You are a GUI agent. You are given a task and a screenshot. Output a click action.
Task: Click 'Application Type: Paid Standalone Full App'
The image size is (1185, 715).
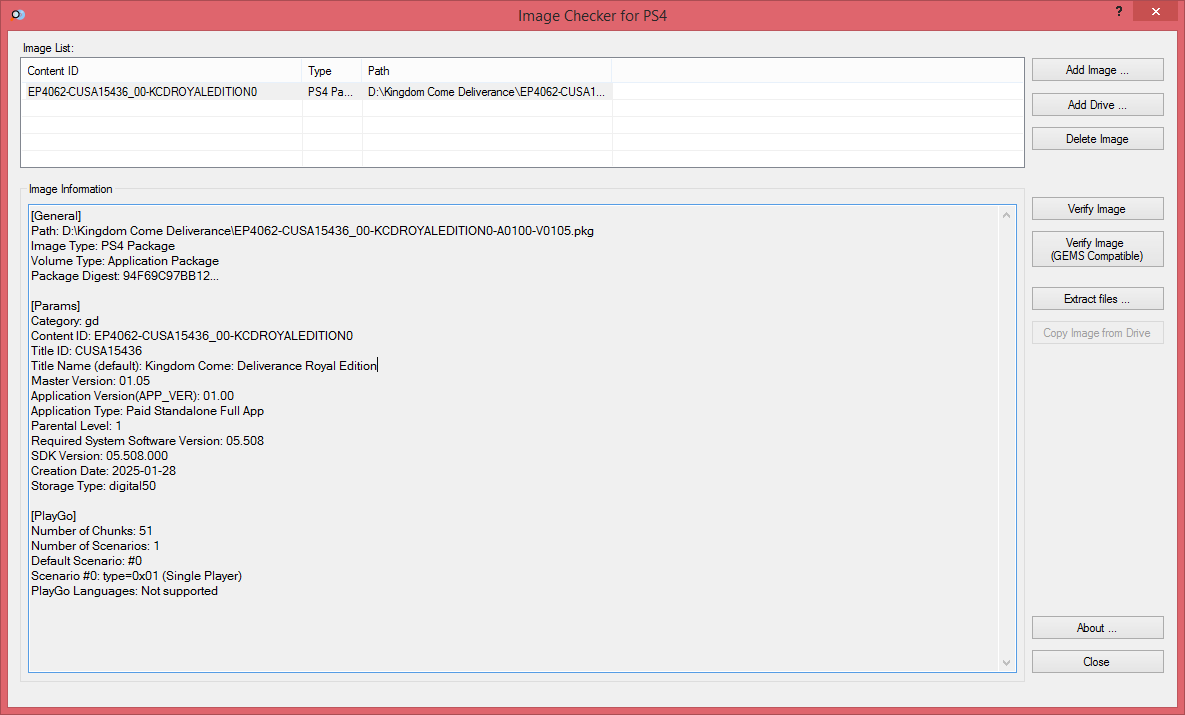(147, 411)
